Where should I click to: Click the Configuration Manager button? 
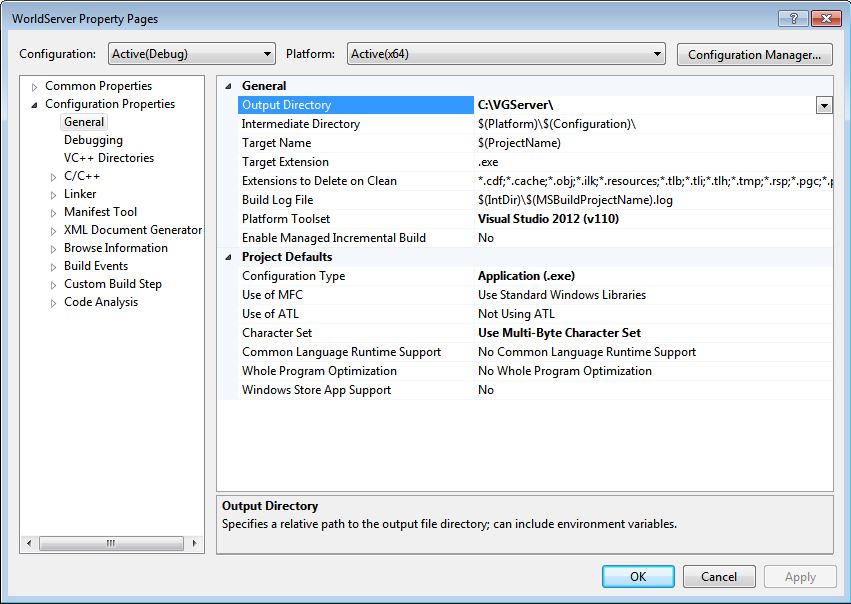pyautogui.click(x=755, y=54)
